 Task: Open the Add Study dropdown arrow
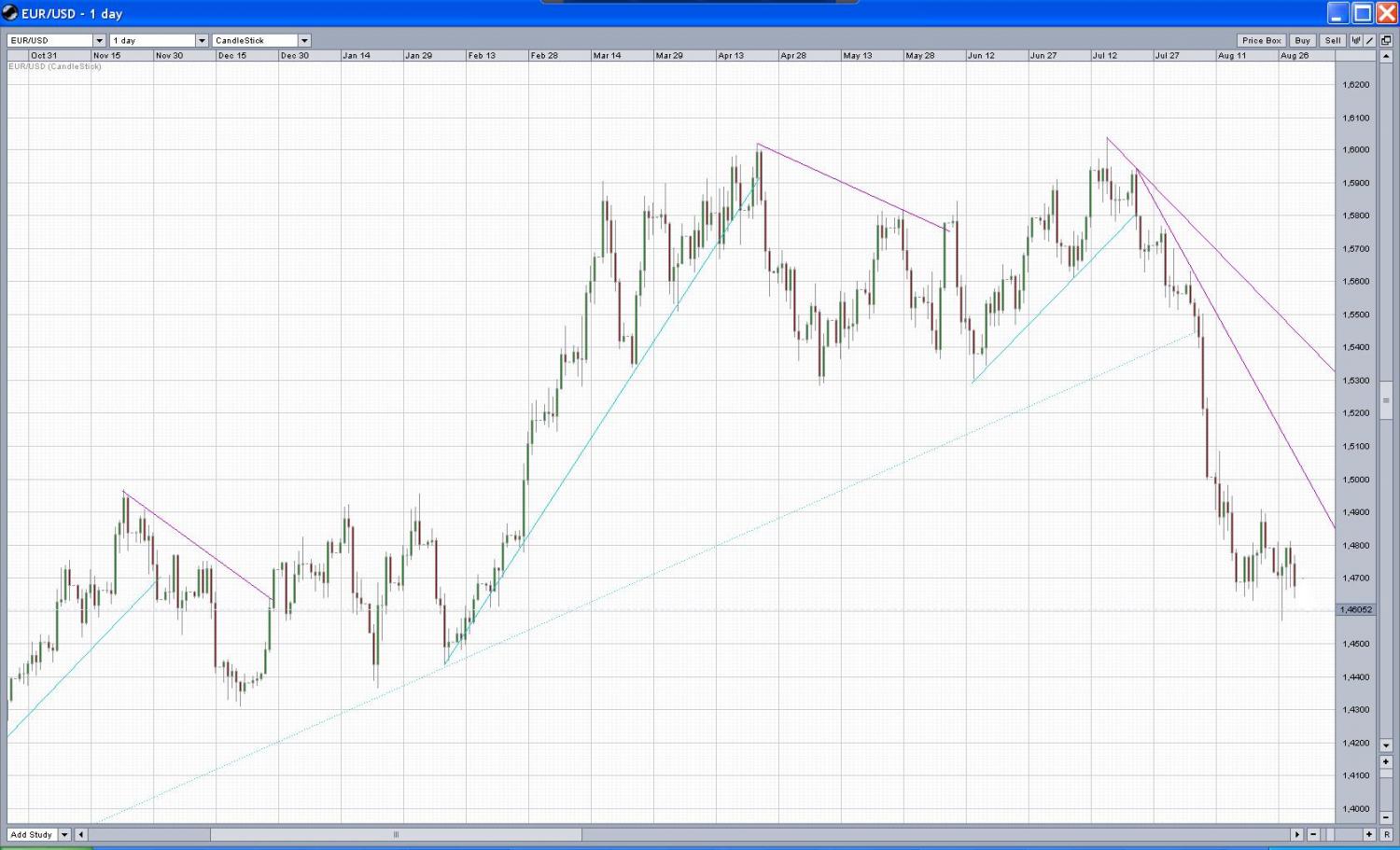tap(64, 834)
